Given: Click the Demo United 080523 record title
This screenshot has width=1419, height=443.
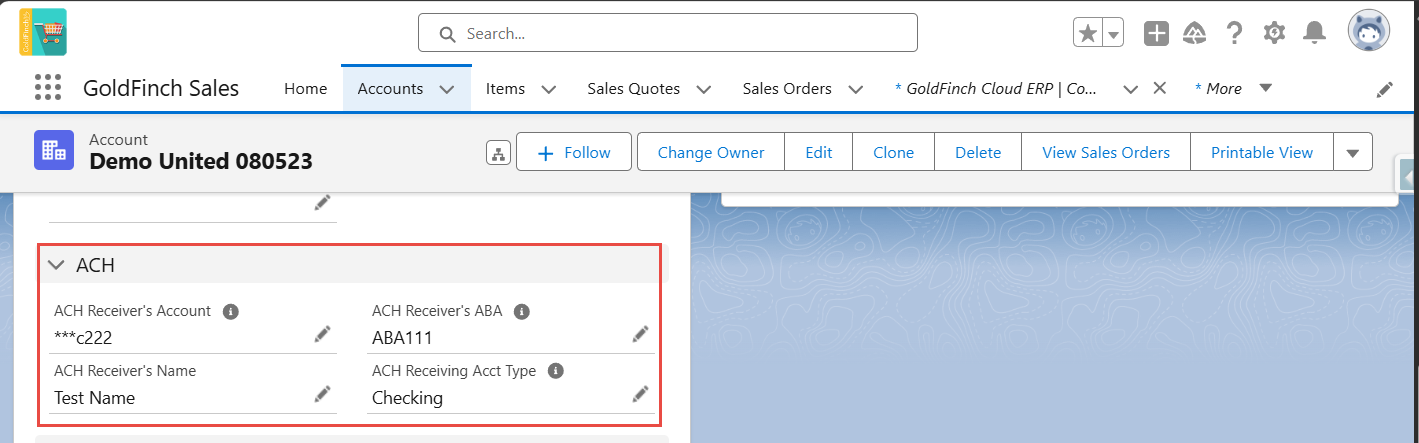Looking at the screenshot, I should pyautogui.click(x=201, y=161).
